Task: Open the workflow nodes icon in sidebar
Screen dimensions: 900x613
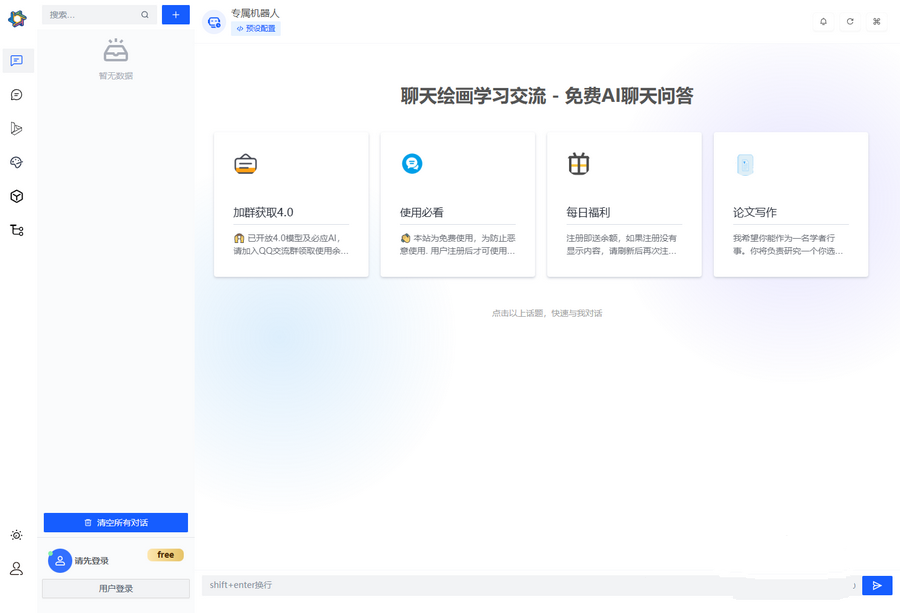Action: (16, 229)
